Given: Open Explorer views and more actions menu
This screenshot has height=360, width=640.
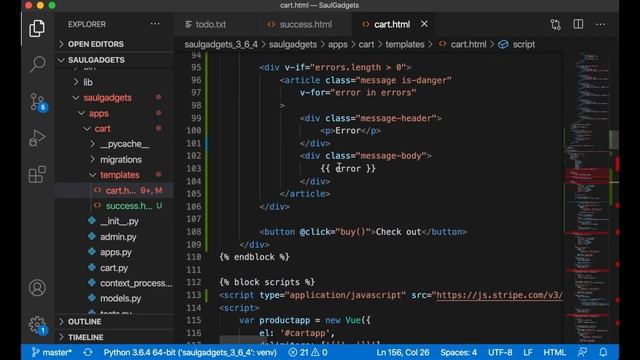Looking at the screenshot, I should coord(155,24).
